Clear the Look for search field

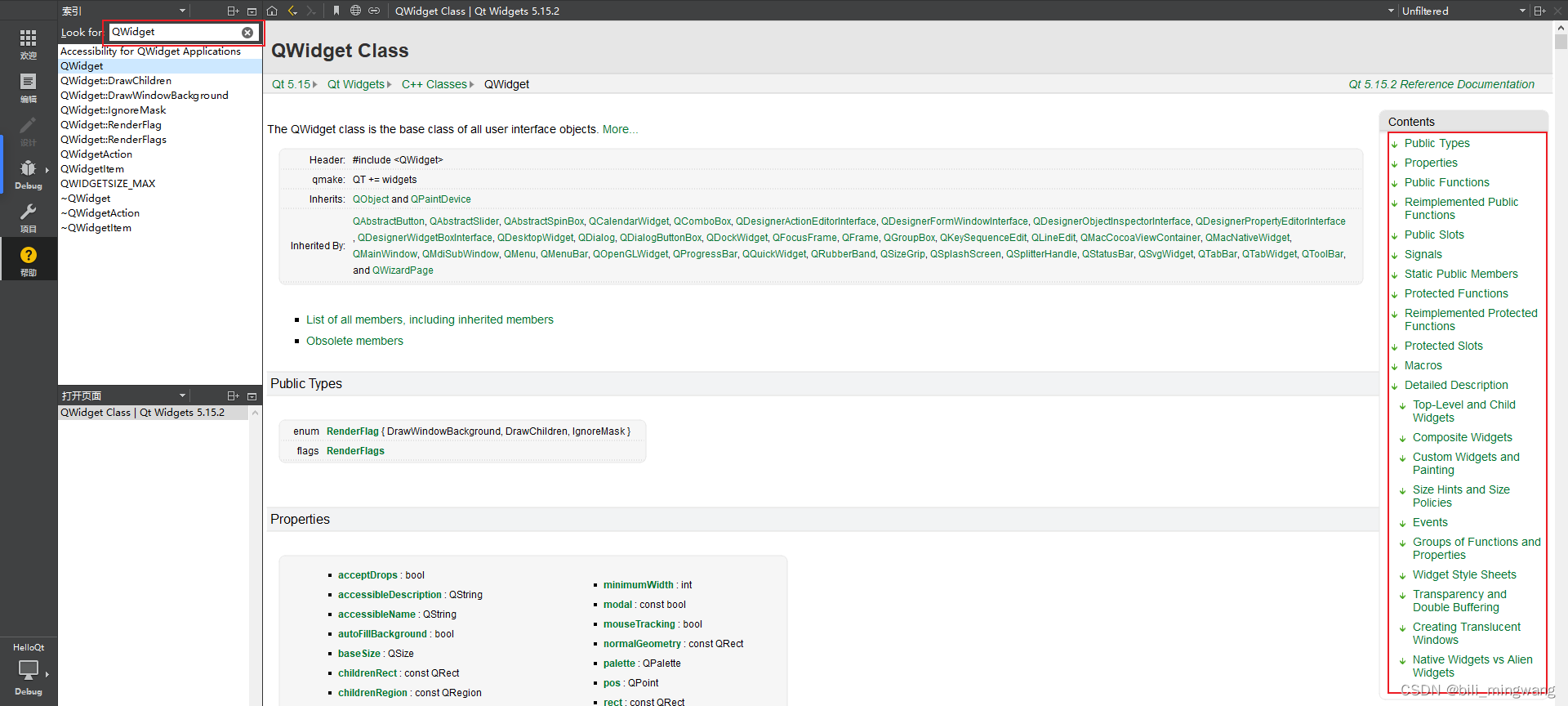pyautogui.click(x=247, y=33)
